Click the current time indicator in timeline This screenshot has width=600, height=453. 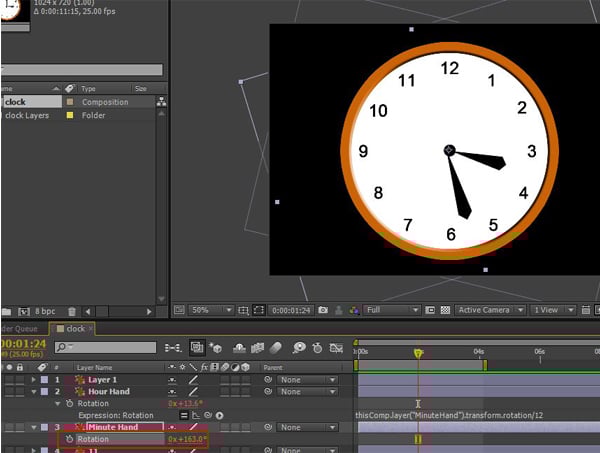[418, 352]
